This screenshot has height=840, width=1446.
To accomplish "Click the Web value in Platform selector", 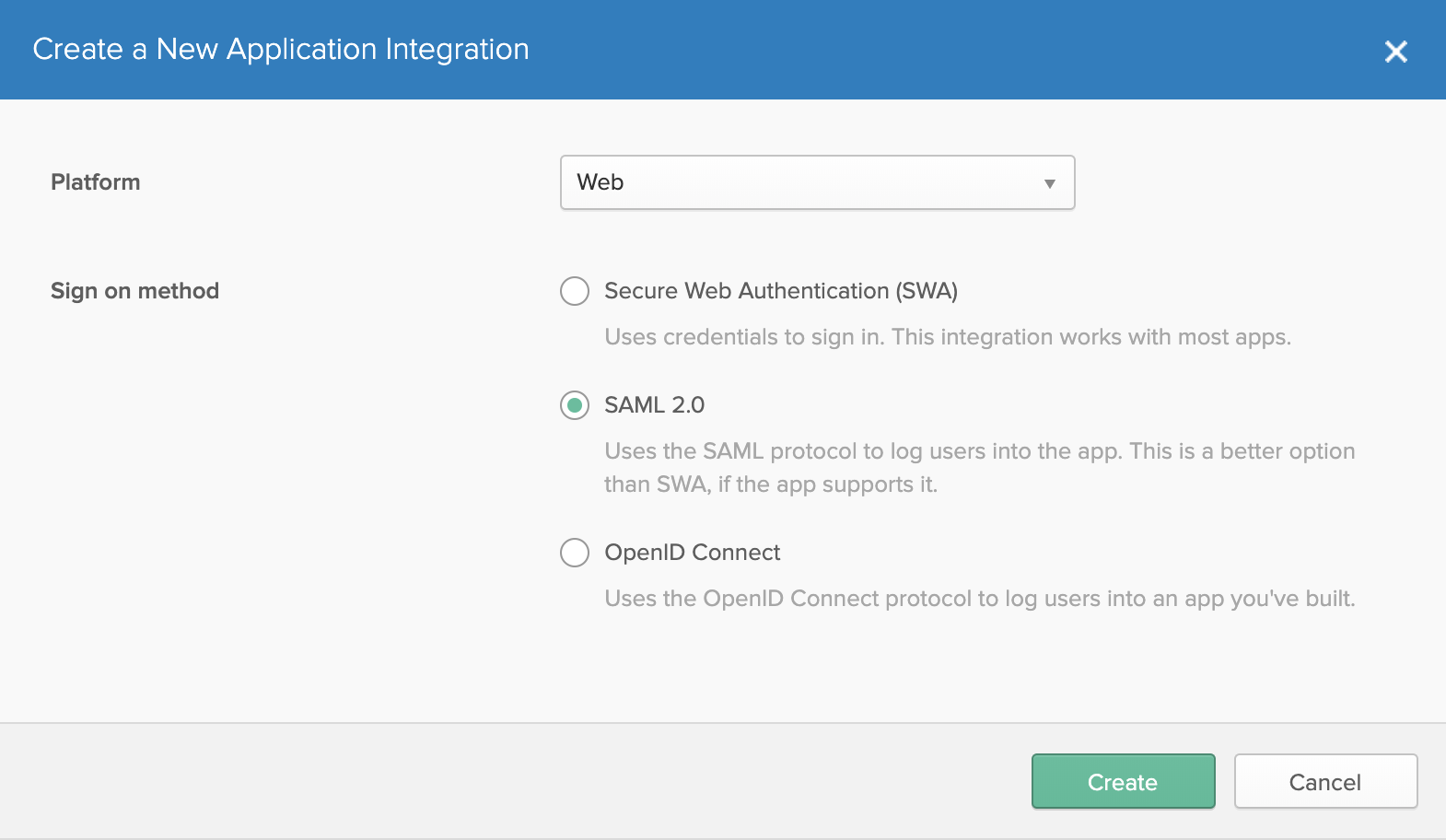I will [601, 182].
